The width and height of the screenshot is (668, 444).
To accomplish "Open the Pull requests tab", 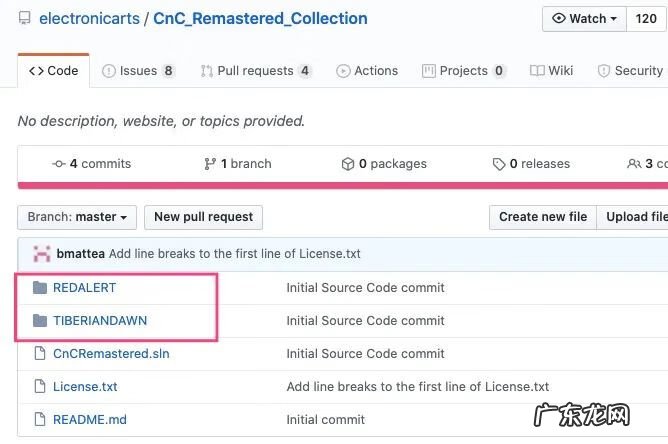I will coord(256,71).
